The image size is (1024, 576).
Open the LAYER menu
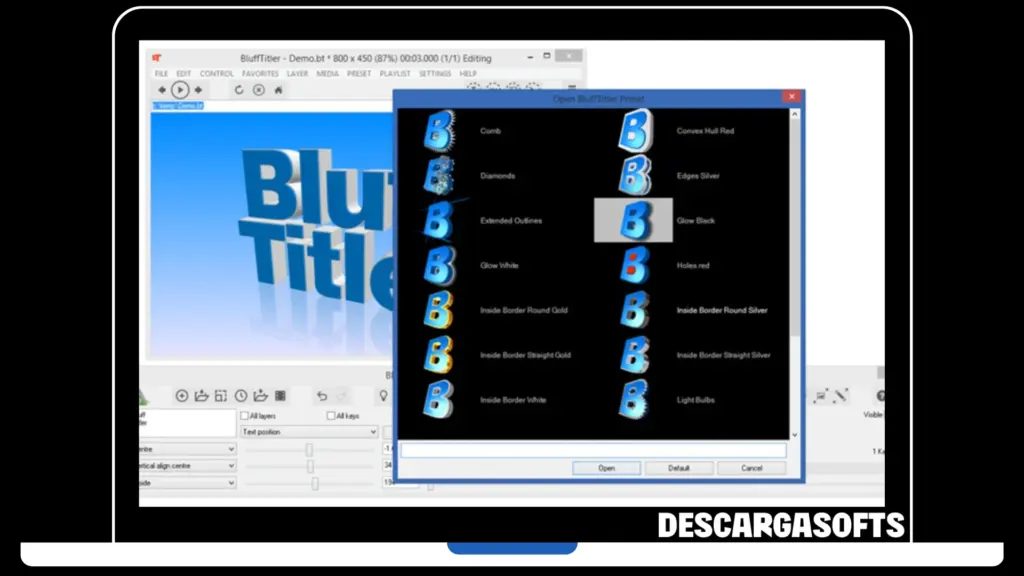tap(297, 74)
